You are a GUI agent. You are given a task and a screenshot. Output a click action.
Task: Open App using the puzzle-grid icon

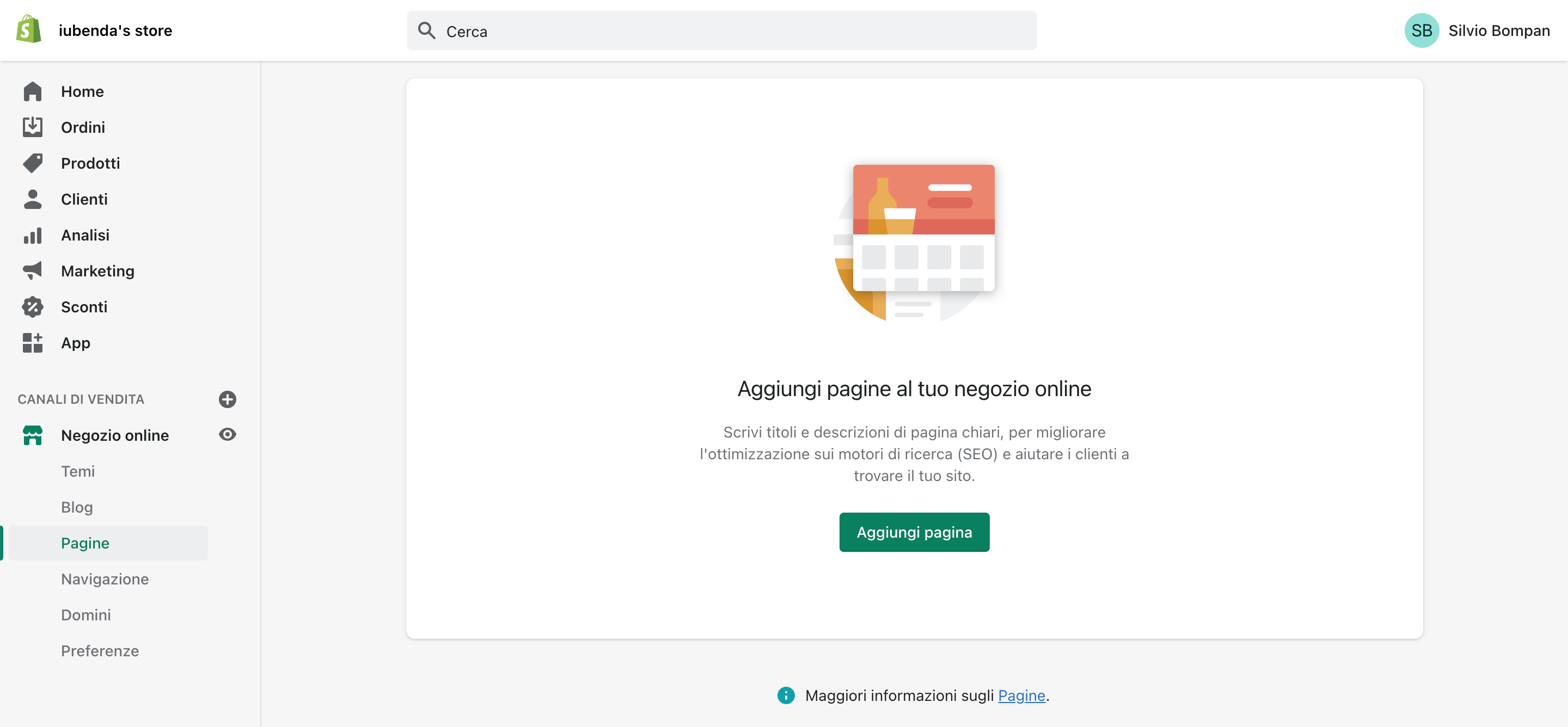[32, 342]
